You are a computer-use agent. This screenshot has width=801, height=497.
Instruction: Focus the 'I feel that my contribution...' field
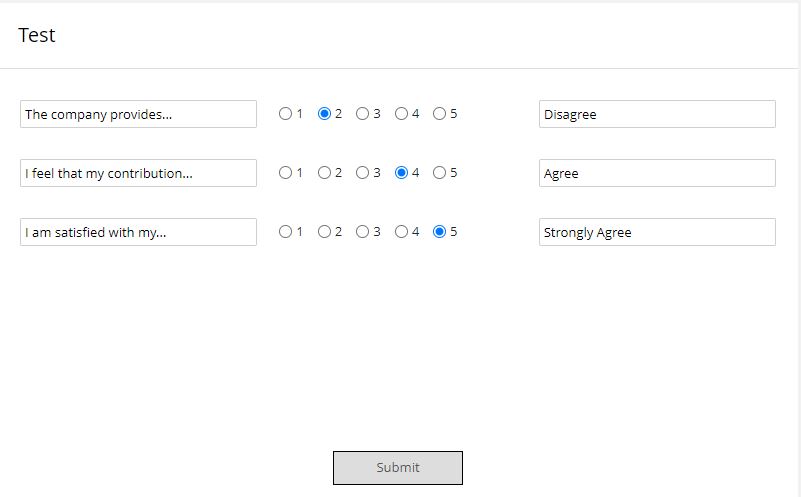(x=138, y=173)
